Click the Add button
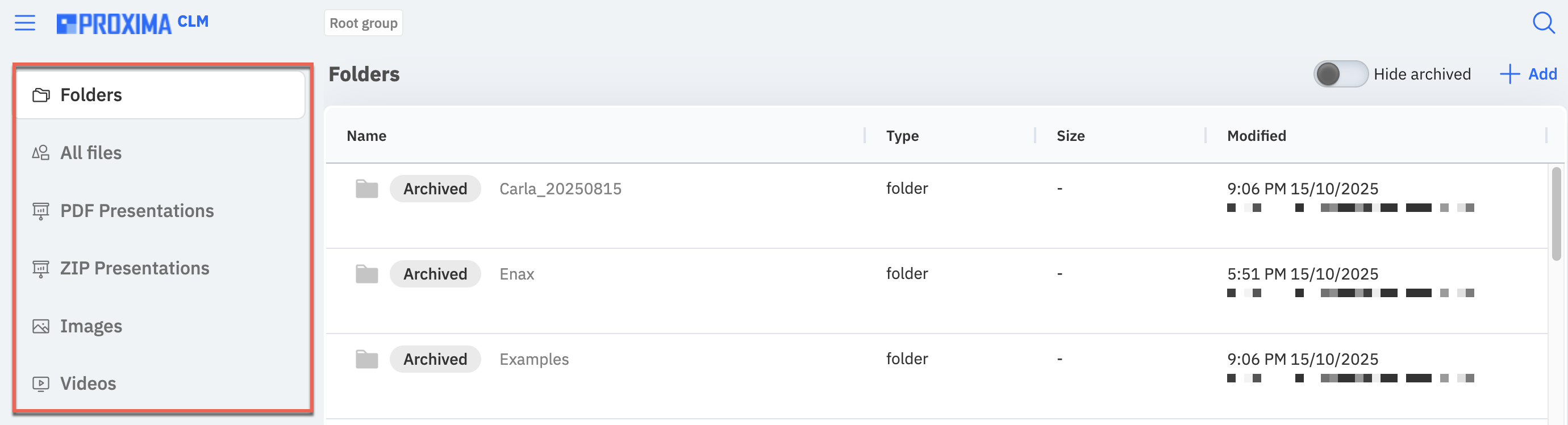 pyautogui.click(x=1528, y=74)
